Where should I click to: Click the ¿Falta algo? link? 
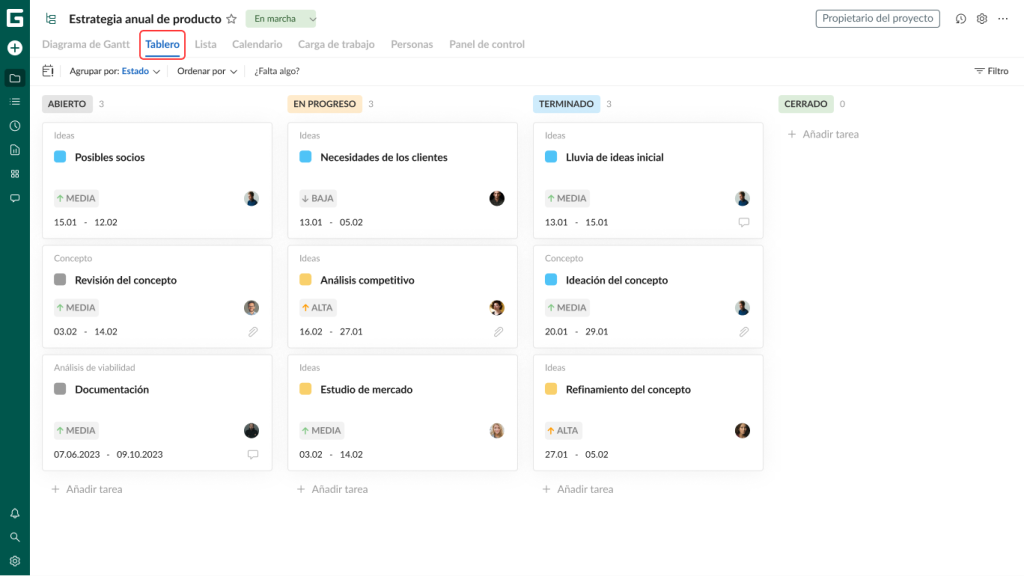tap(277, 71)
